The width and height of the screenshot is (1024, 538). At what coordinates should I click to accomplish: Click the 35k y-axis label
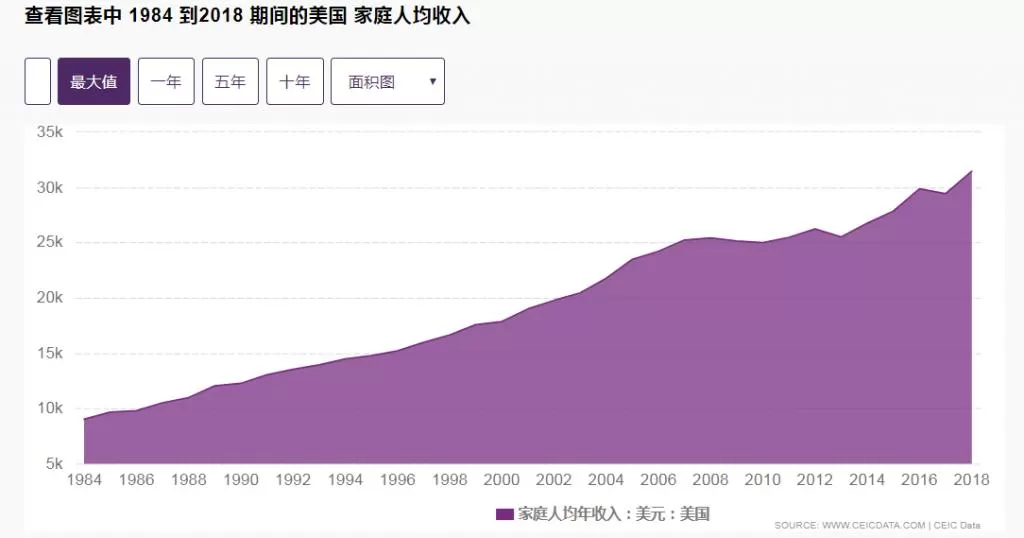click(50, 132)
